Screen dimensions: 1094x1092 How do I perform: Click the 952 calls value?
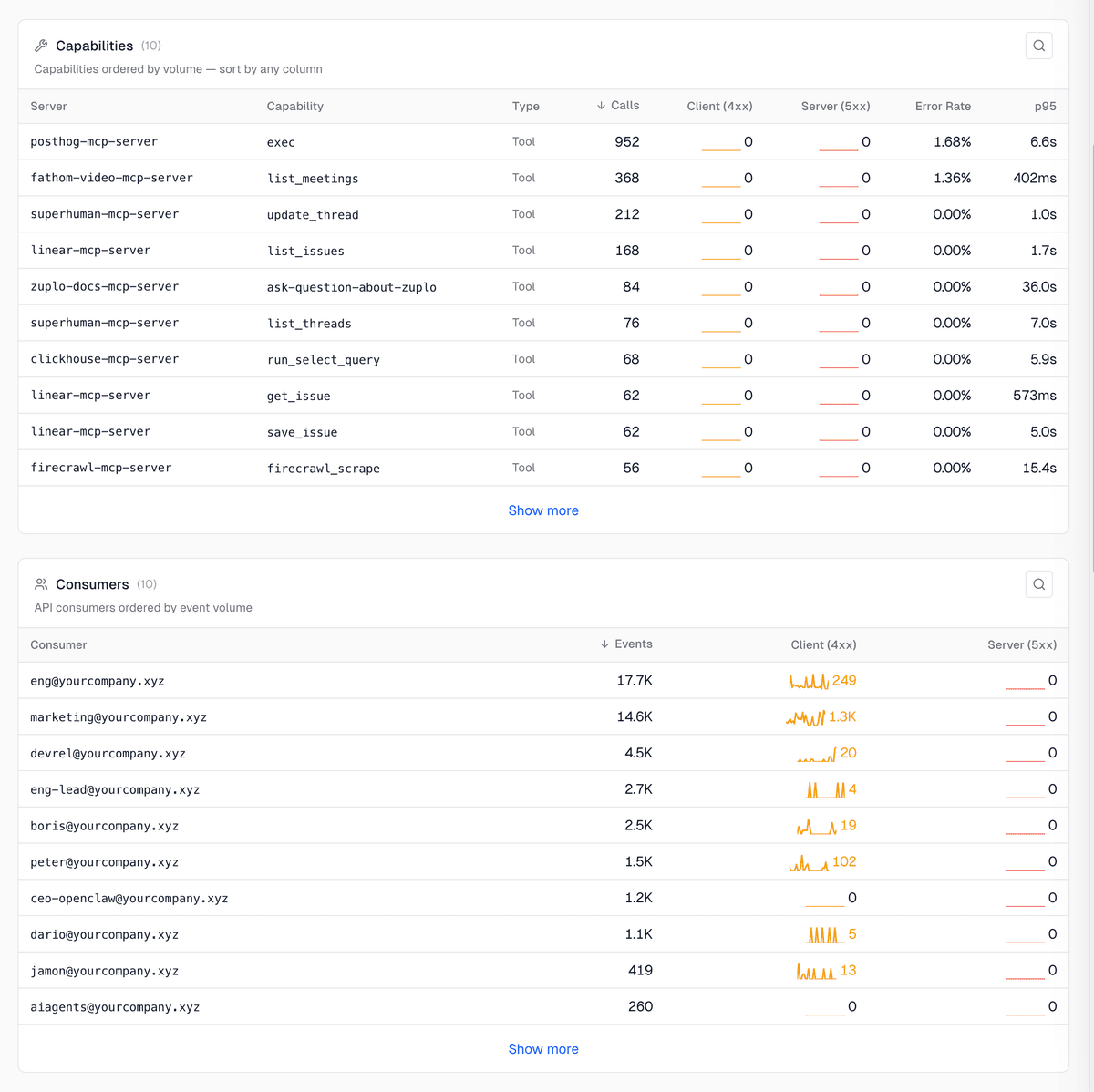(627, 142)
